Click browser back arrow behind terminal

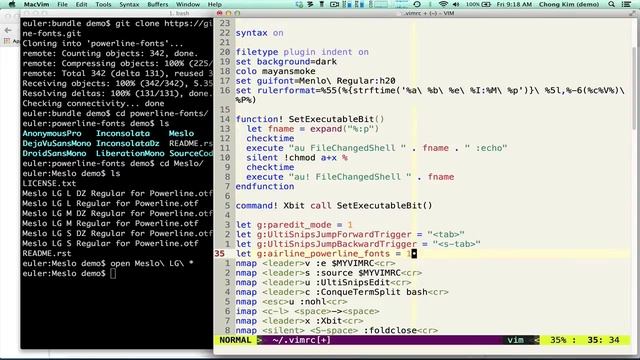pyautogui.click(x=8, y=30)
